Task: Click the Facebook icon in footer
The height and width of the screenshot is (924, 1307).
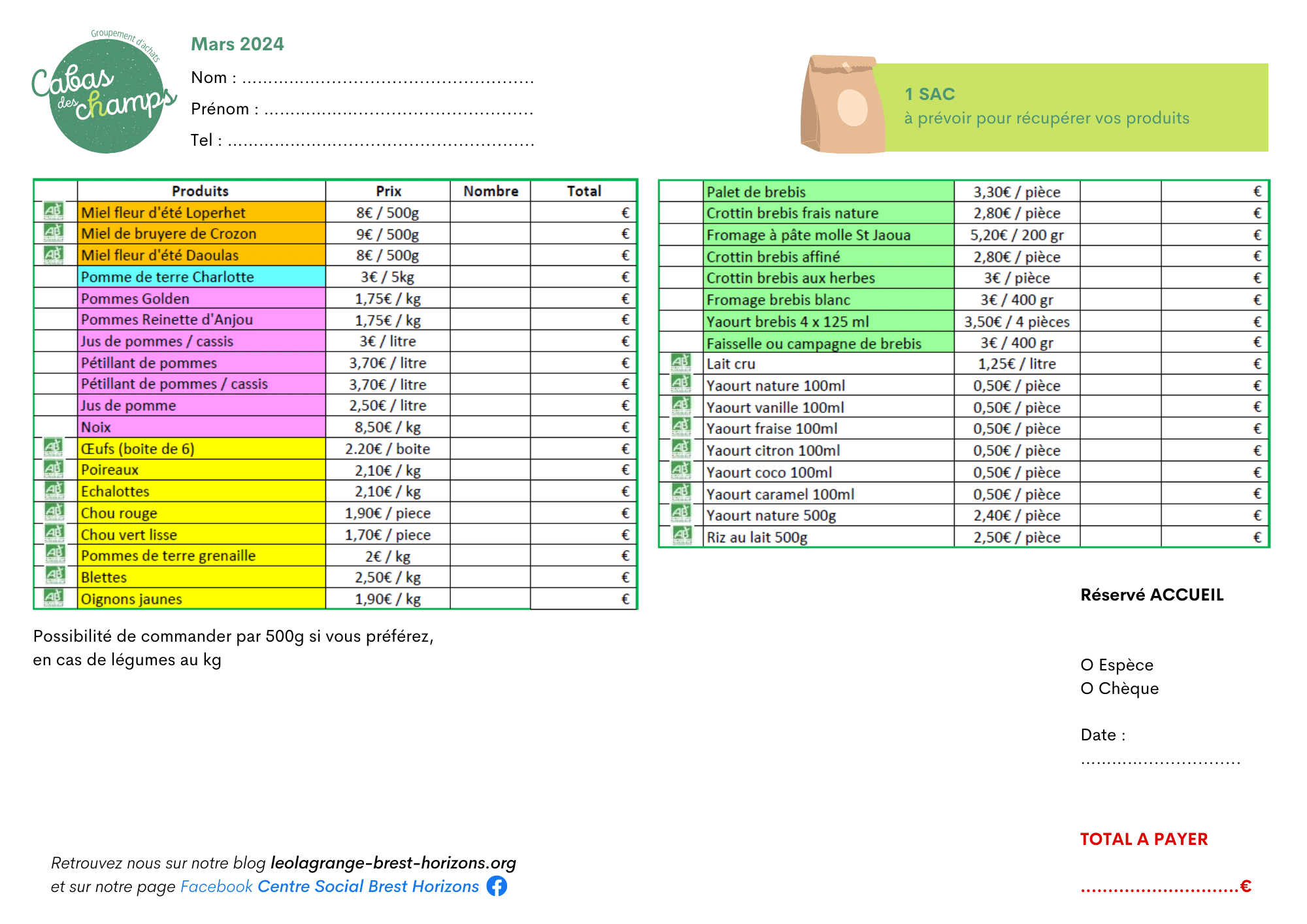Action: [x=497, y=886]
